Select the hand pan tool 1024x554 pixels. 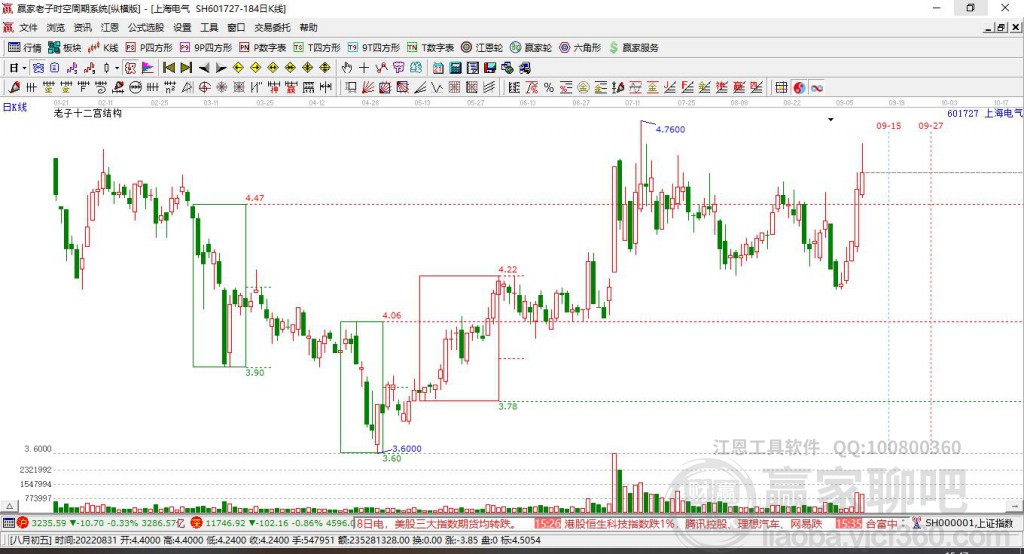[347, 68]
